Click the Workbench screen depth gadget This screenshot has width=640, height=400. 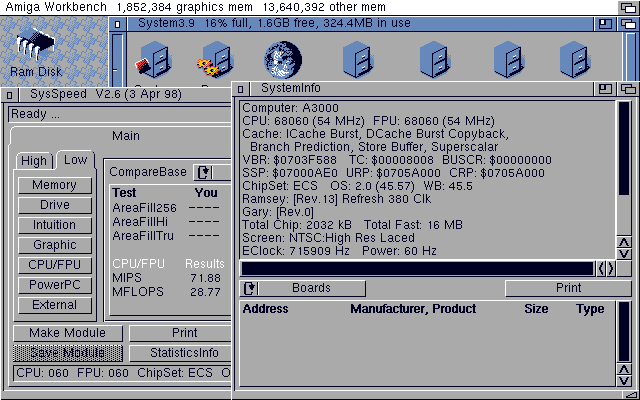(x=629, y=7)
